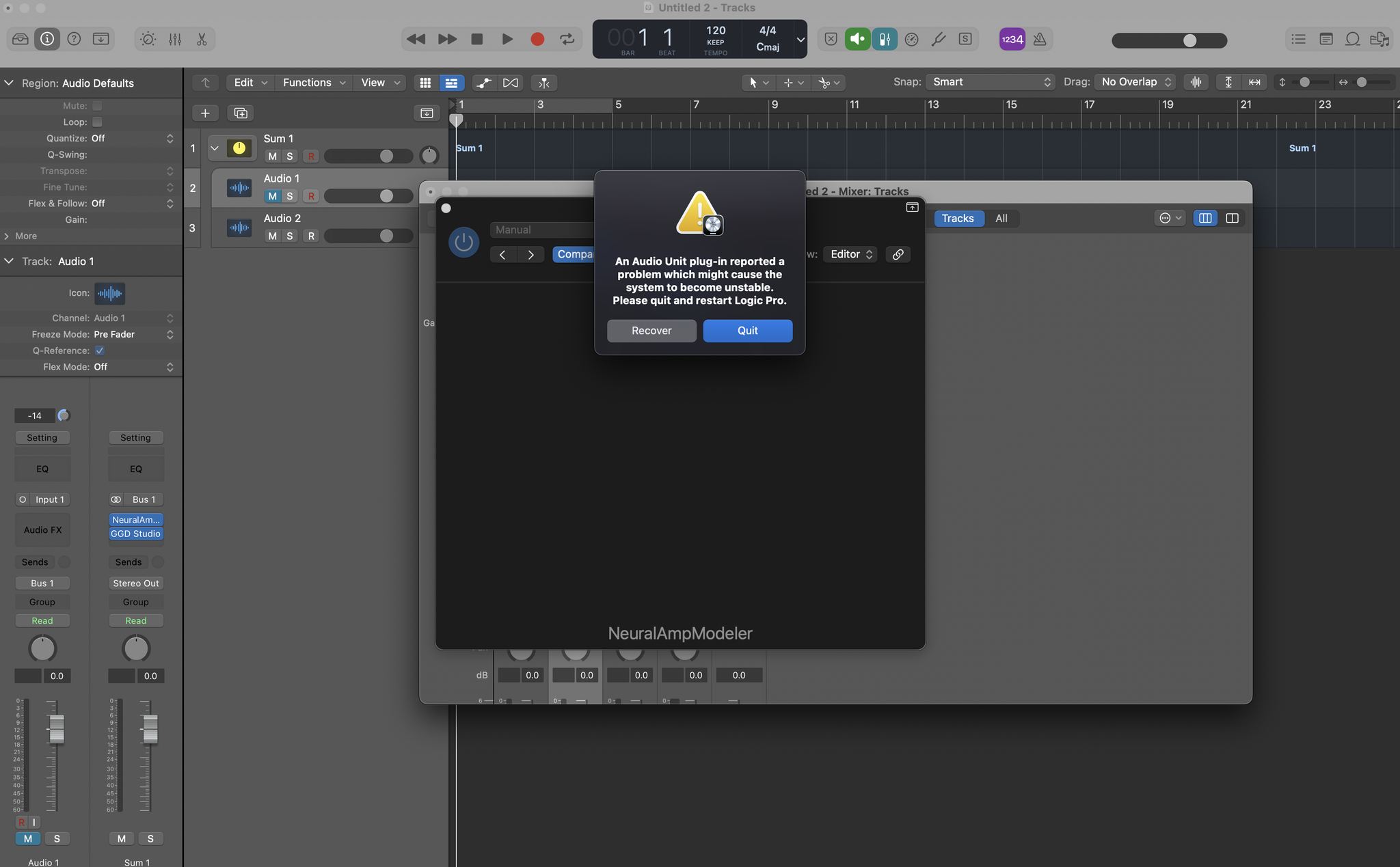
Task: Open the Inspector using its toolbar icon
Action: 46,39
